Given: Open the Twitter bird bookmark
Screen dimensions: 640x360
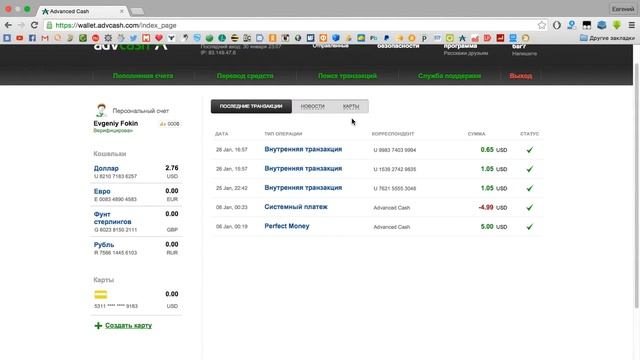Looking at the screenshot, I should 133,38.
